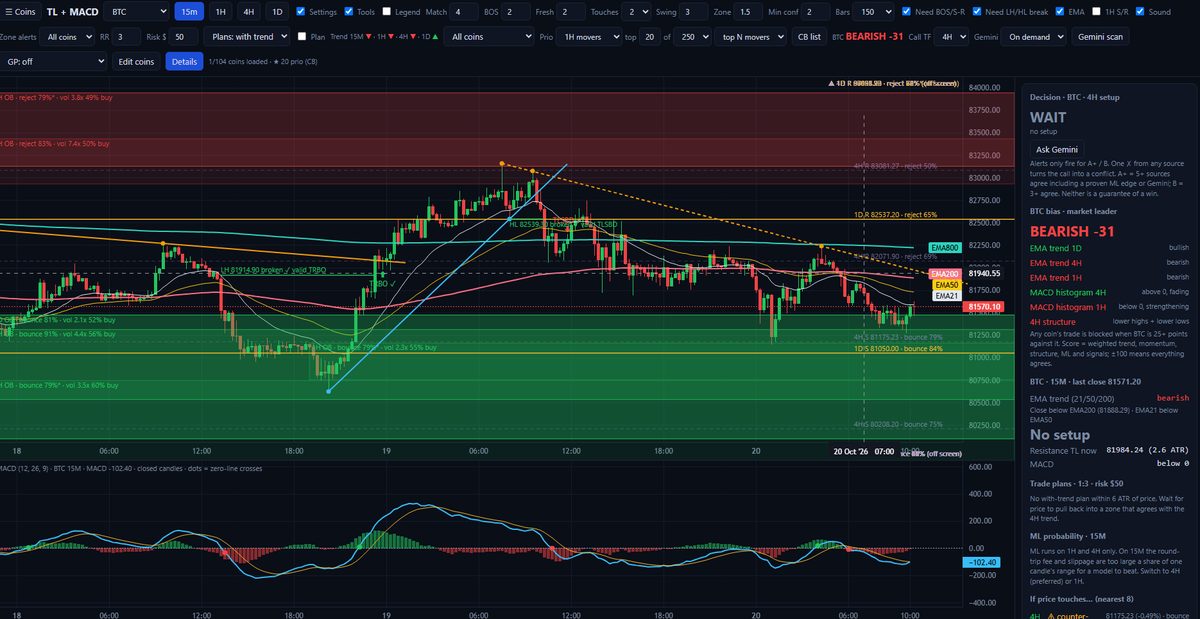Viewport: 1200px width, 619px height.
Task: Toggle the Sound checkbox
Action: click(x=1139, y=12)
